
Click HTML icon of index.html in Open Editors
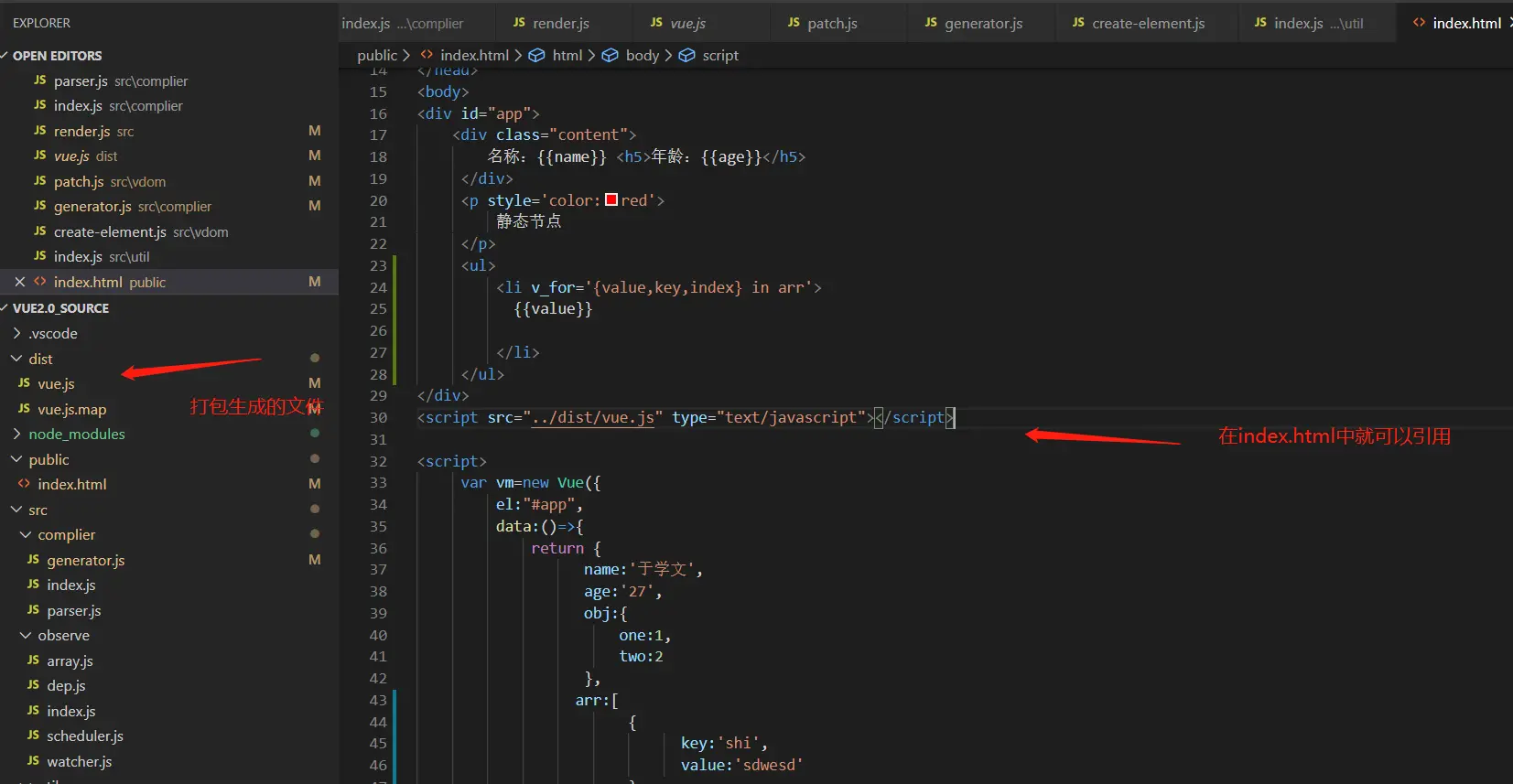[39, 282]
